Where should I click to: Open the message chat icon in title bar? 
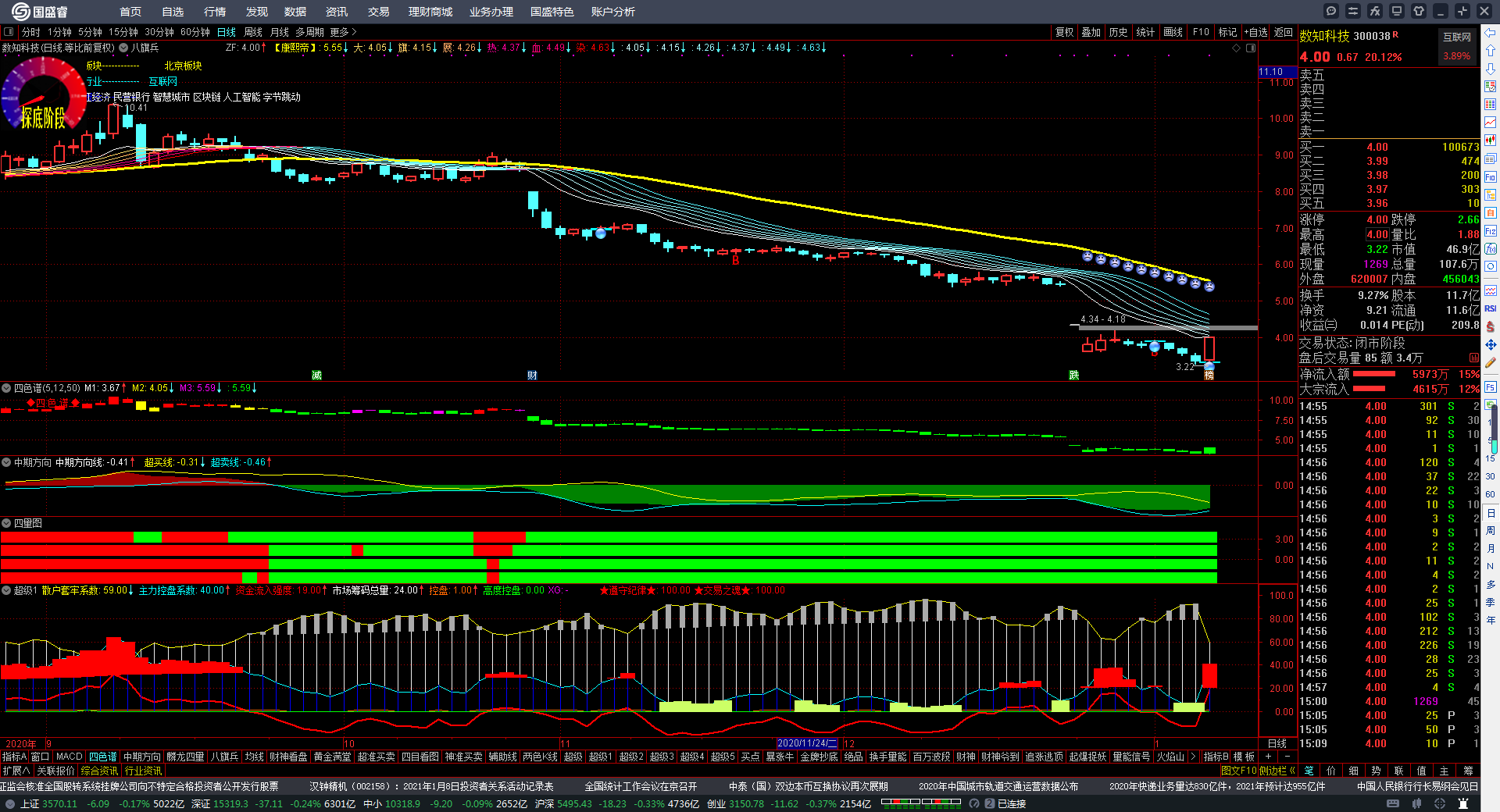click(1331, 11)
